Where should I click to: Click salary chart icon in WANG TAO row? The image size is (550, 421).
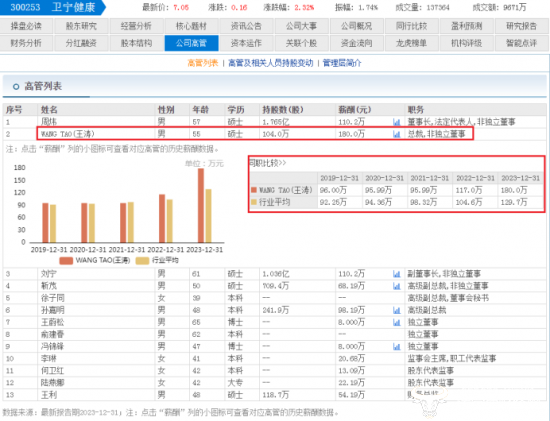pyautogui.click(x=396, y=134)
